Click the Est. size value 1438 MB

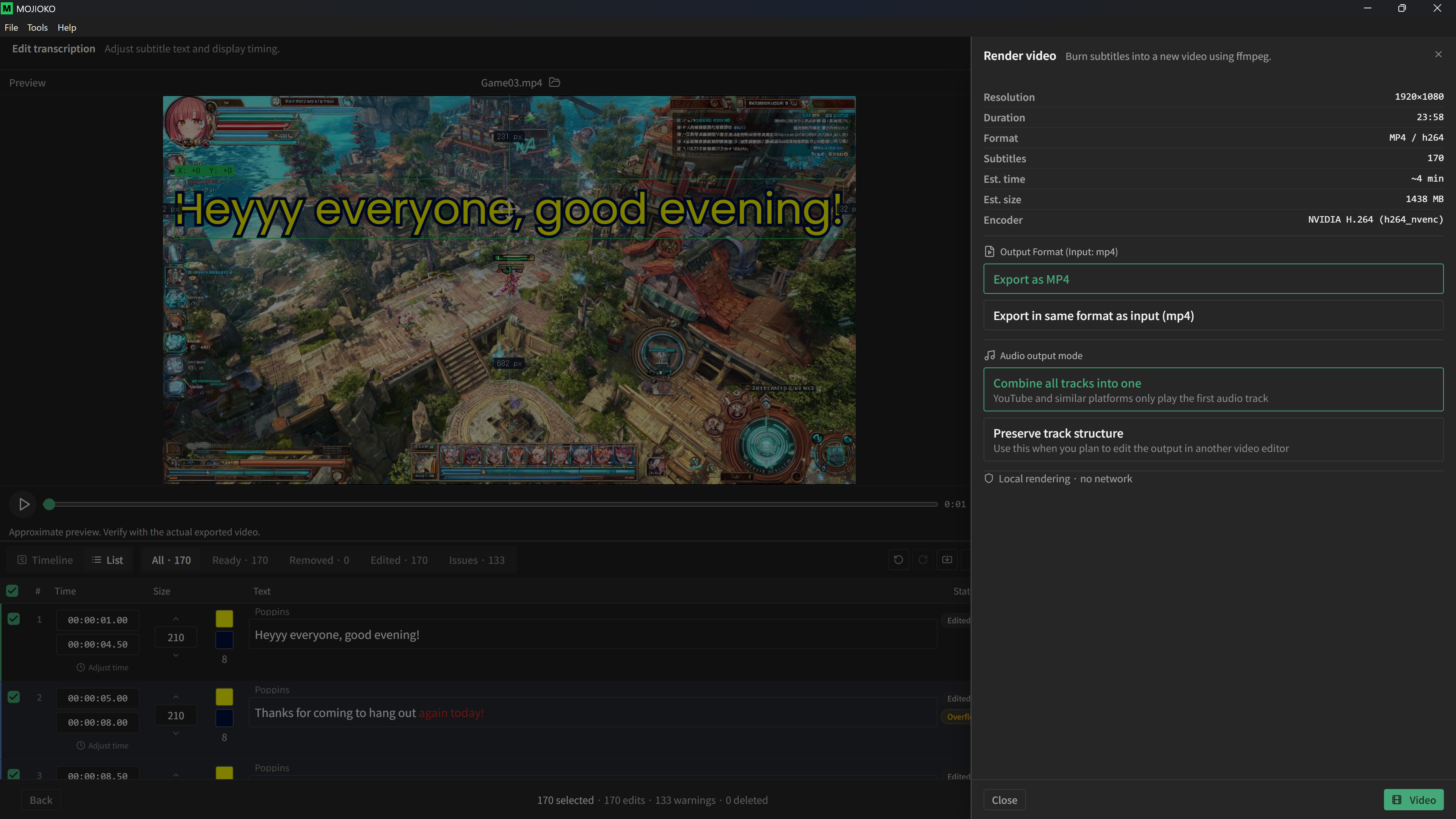pyautogui.click(x=1425, y=199)
